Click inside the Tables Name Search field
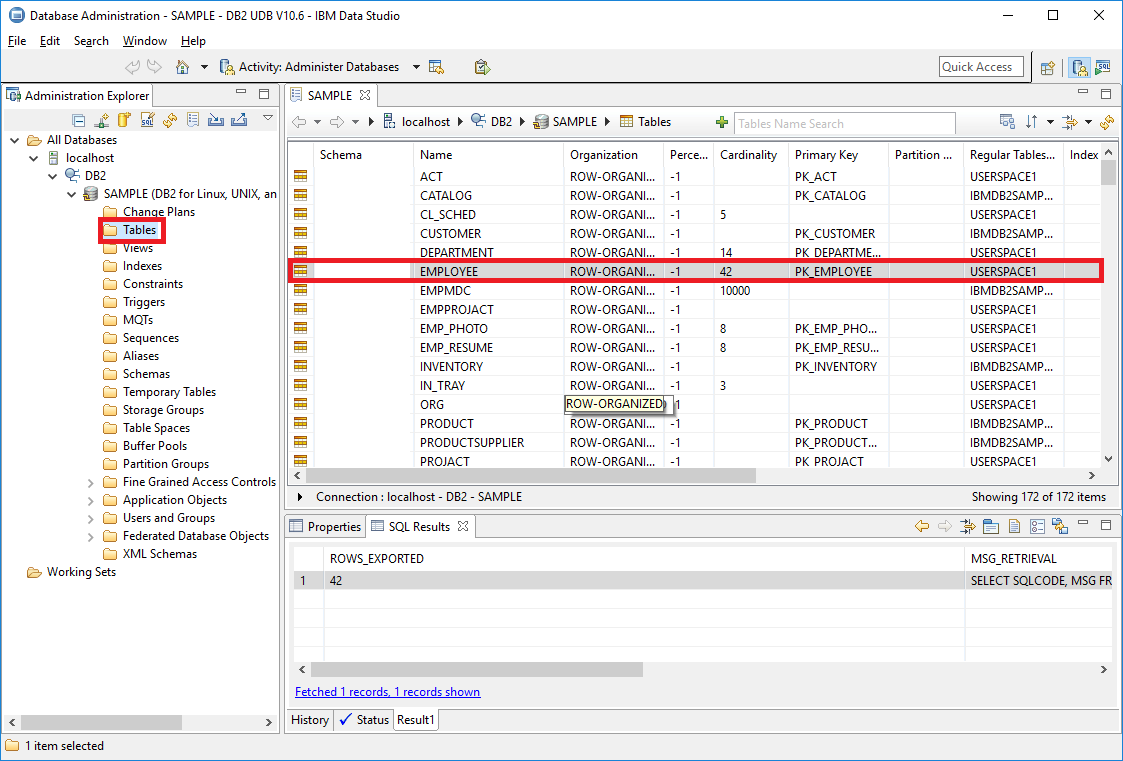 tap(845, 121)
